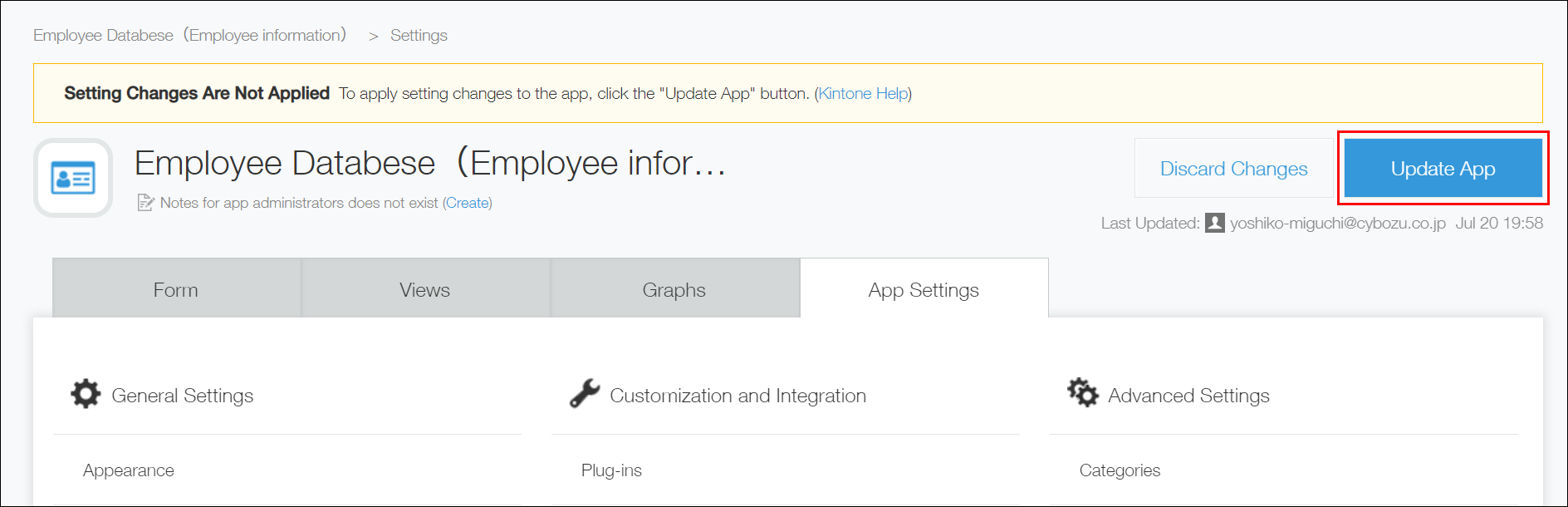Click the General Settings gear icon
Viewport: 1568px width, 507px height.
86,394
